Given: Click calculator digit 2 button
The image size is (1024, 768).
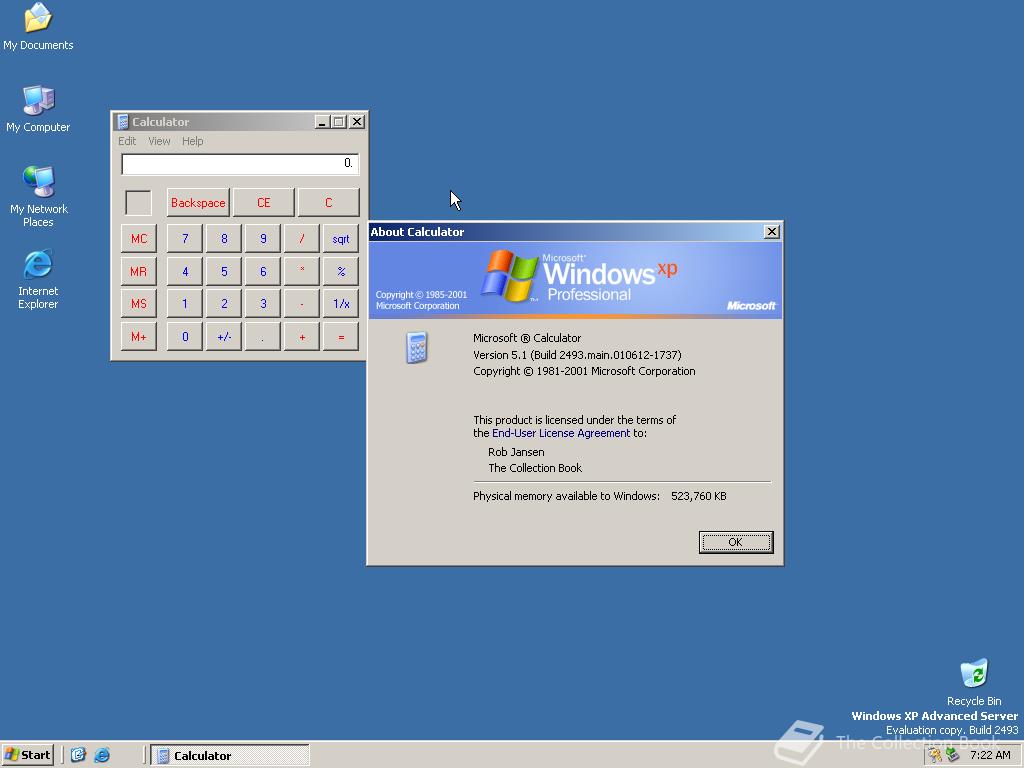Looking at the screenshot, I should (224, 304).
